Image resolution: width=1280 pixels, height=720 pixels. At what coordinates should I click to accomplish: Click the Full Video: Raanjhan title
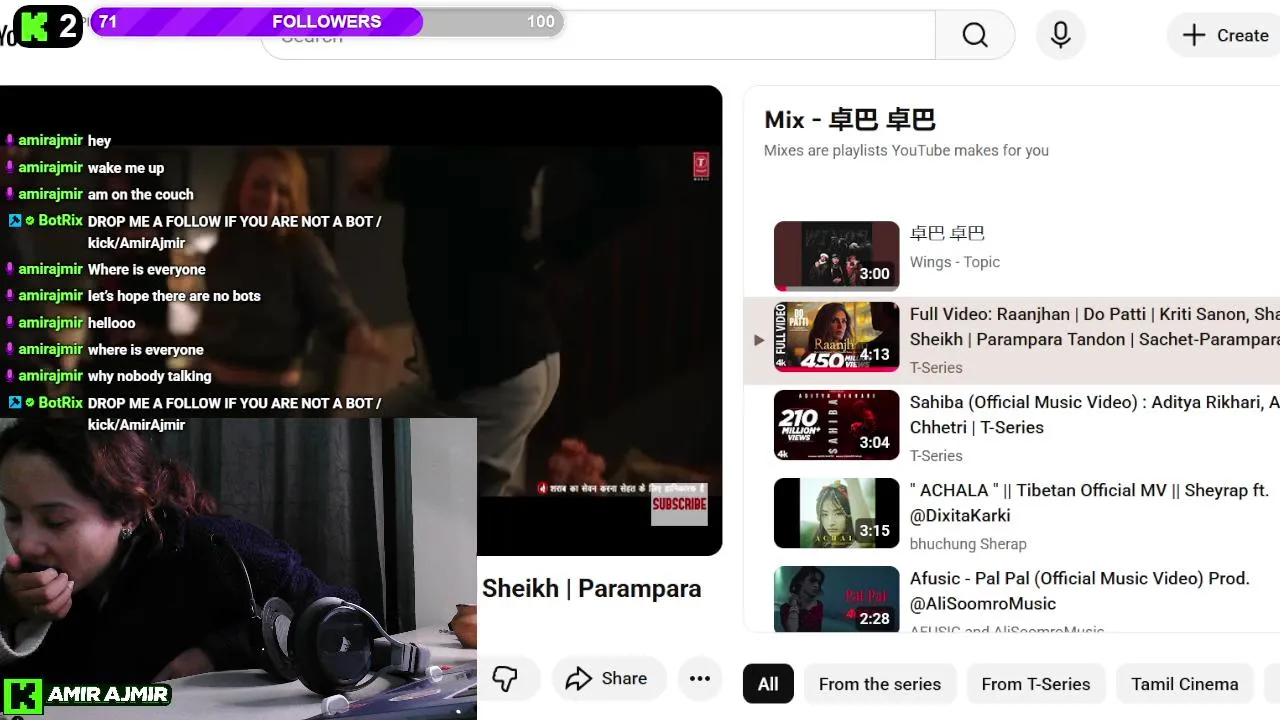point(1094,327)
